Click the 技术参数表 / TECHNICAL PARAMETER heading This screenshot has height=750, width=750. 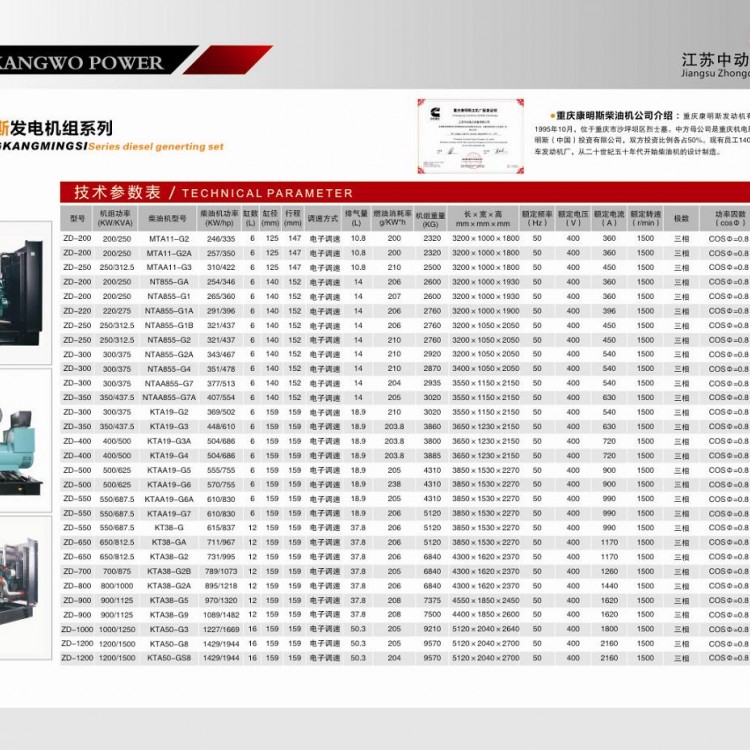[x=213, y=192]
